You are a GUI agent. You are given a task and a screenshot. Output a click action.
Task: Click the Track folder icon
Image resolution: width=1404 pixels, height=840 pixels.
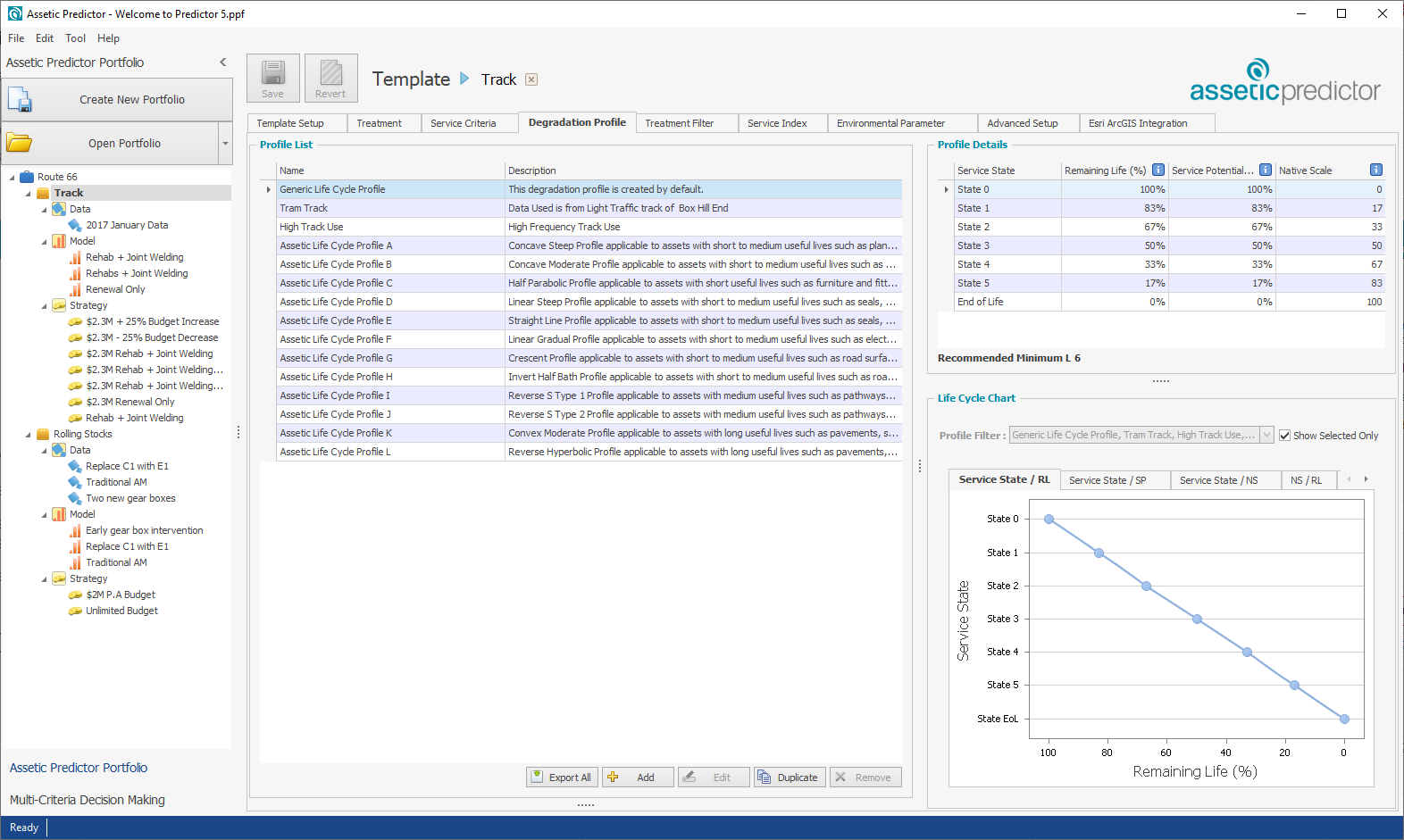coord(43,193)
